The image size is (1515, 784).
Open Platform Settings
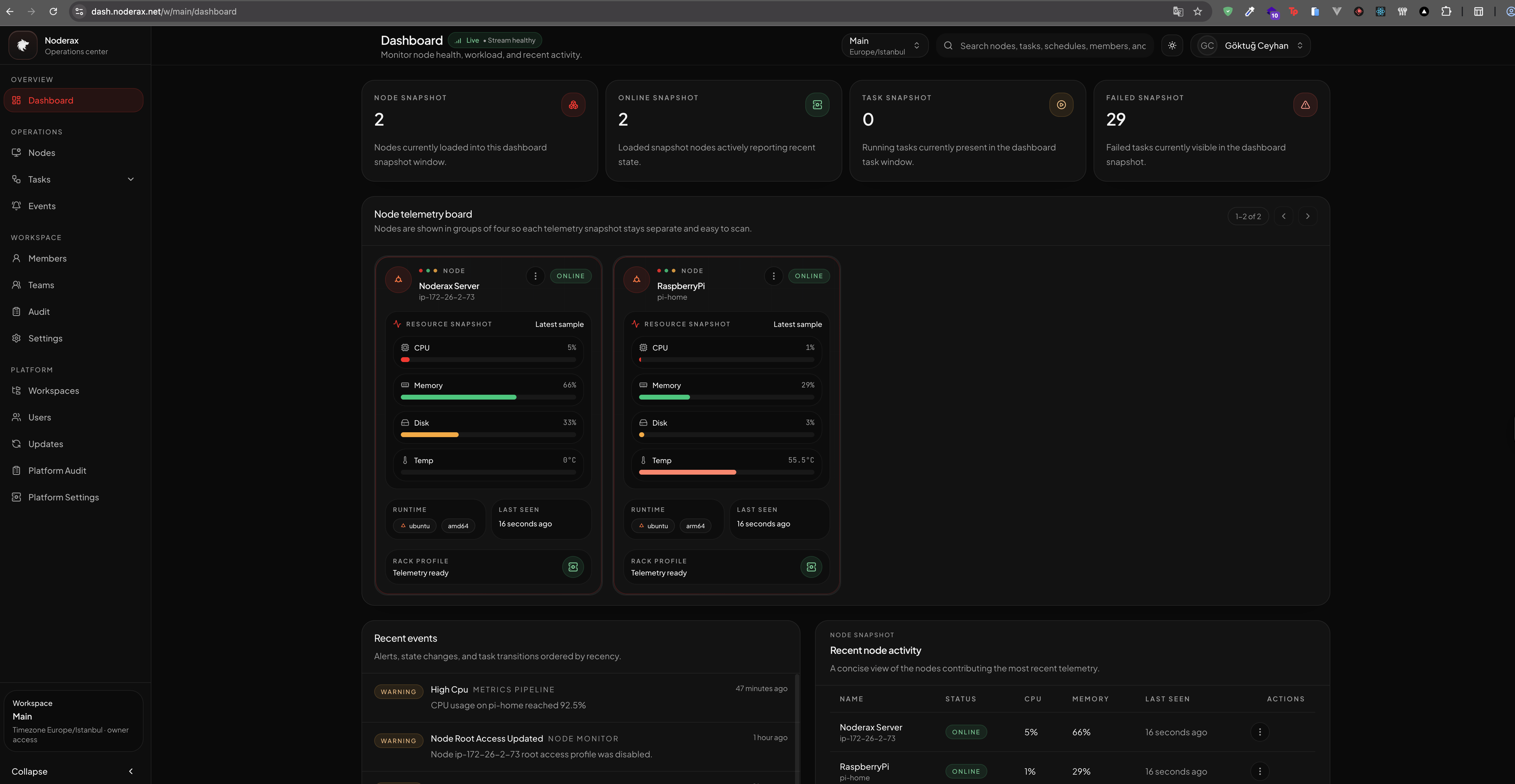[73, 497]
